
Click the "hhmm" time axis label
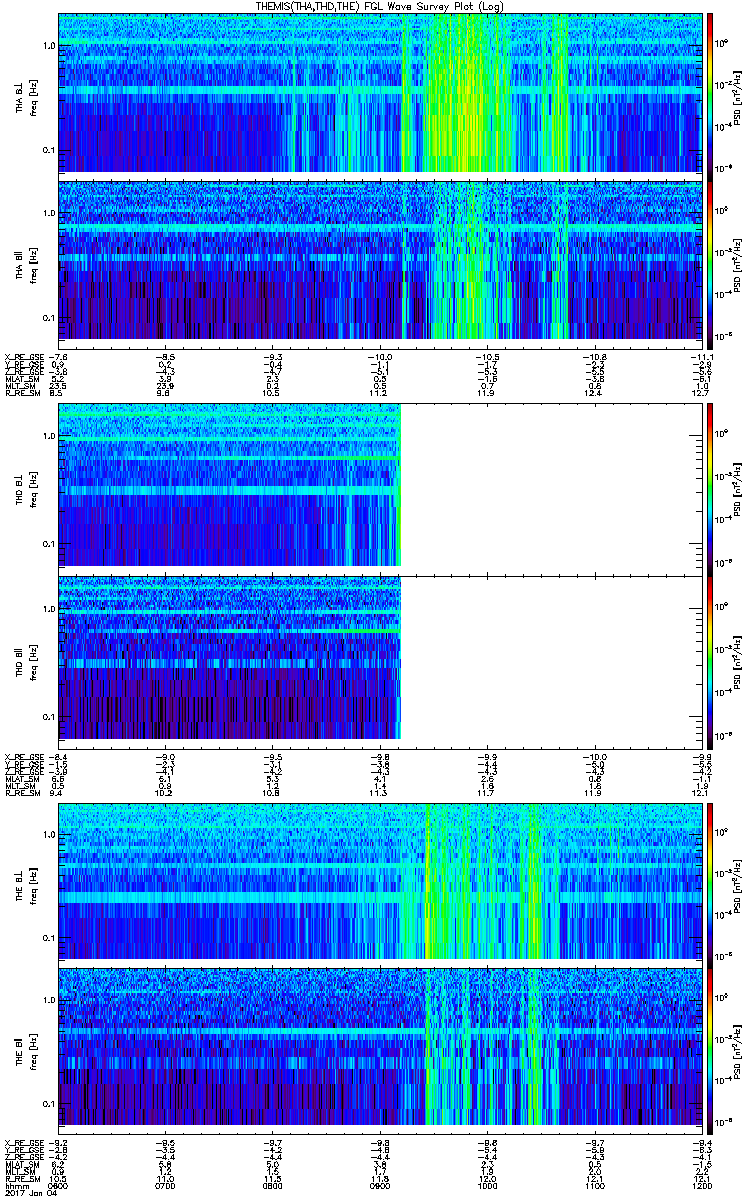pyautogui.click(x=16, y=1185)
